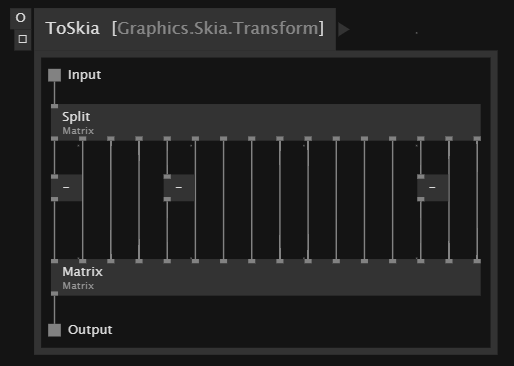Screen dimensions: 514x366
Task: Select the Split Matrix node
Action: [266, 122]
